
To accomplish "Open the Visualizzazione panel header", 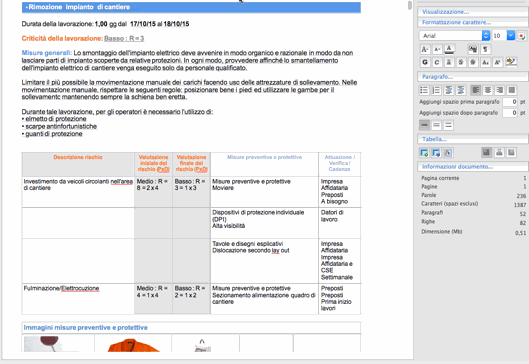I will (473, 12).
